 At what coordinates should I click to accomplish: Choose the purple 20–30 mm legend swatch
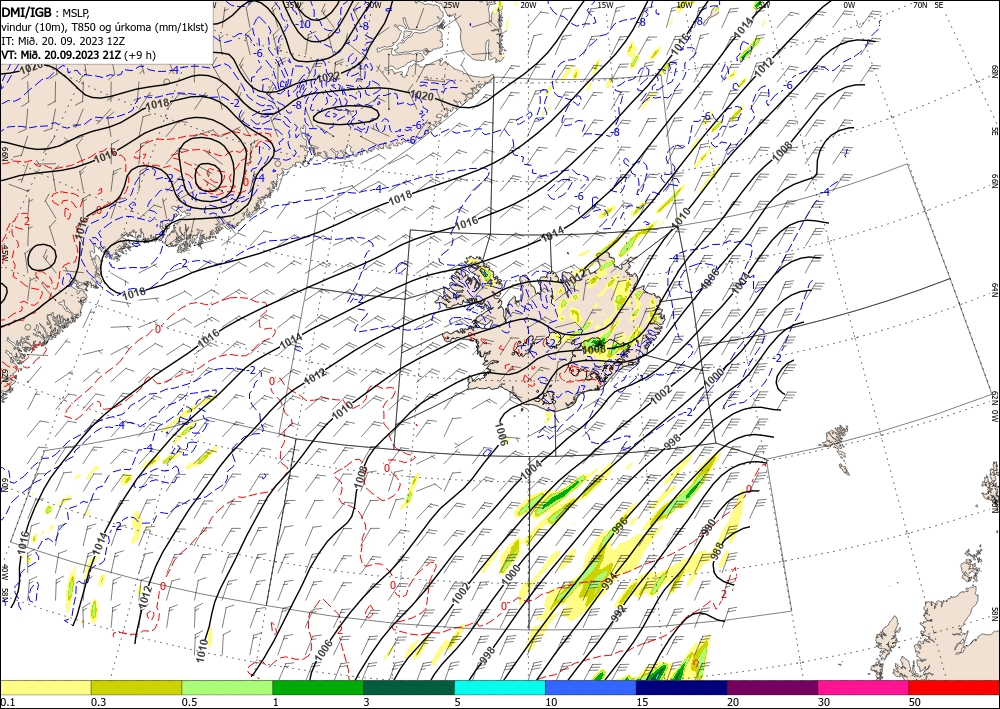coord(772,687)
